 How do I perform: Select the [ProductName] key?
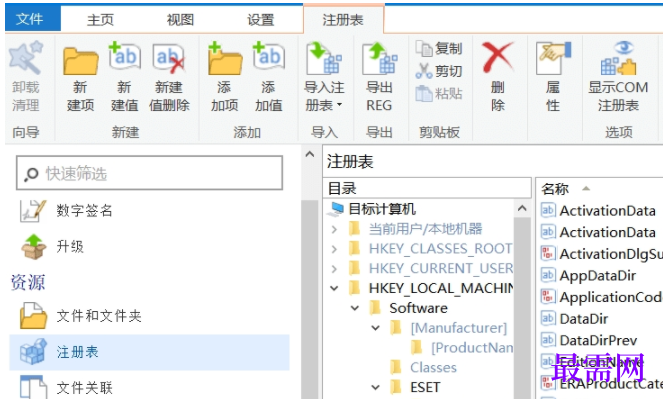(472, 347)
